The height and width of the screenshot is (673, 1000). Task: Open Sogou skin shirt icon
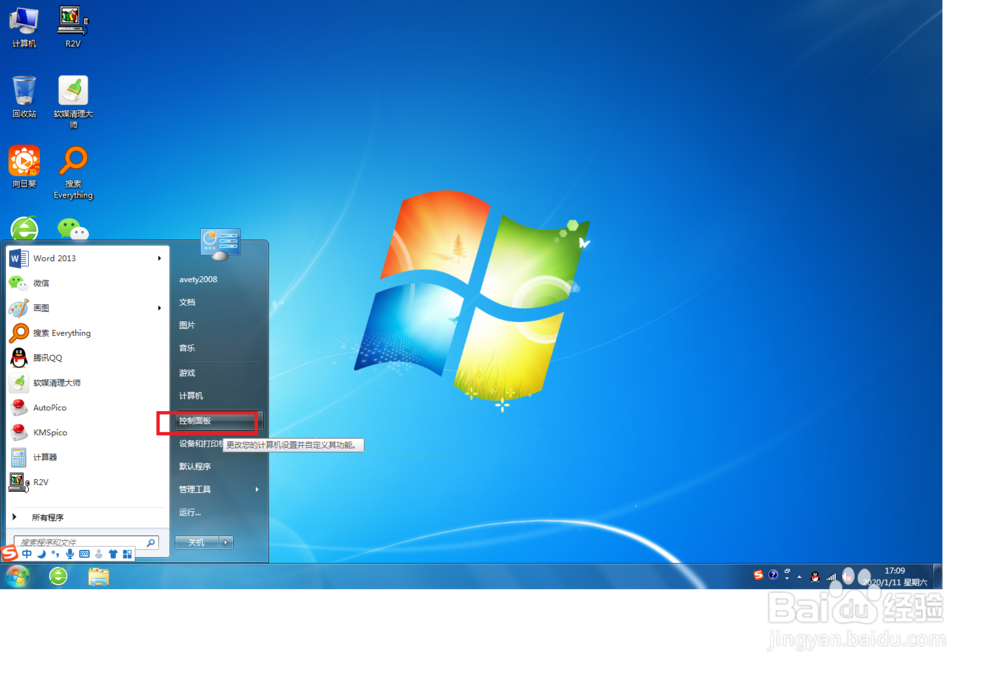coord(113,554)
